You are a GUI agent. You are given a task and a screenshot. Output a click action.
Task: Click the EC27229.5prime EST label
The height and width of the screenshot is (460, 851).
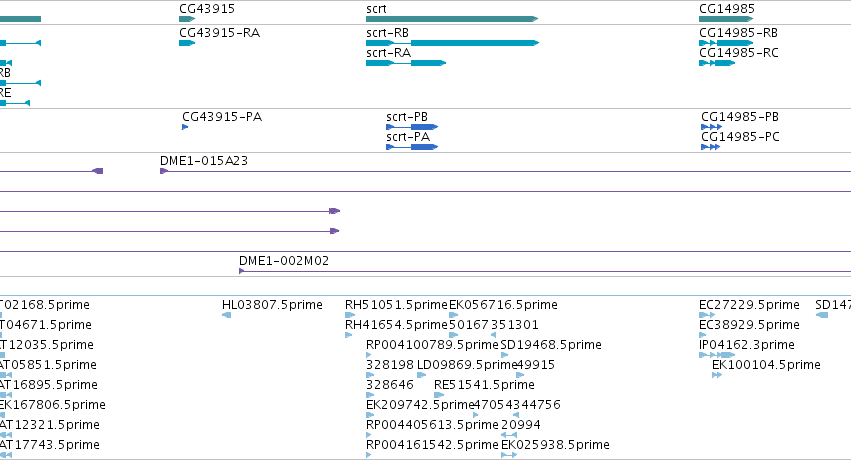(750, 305)
